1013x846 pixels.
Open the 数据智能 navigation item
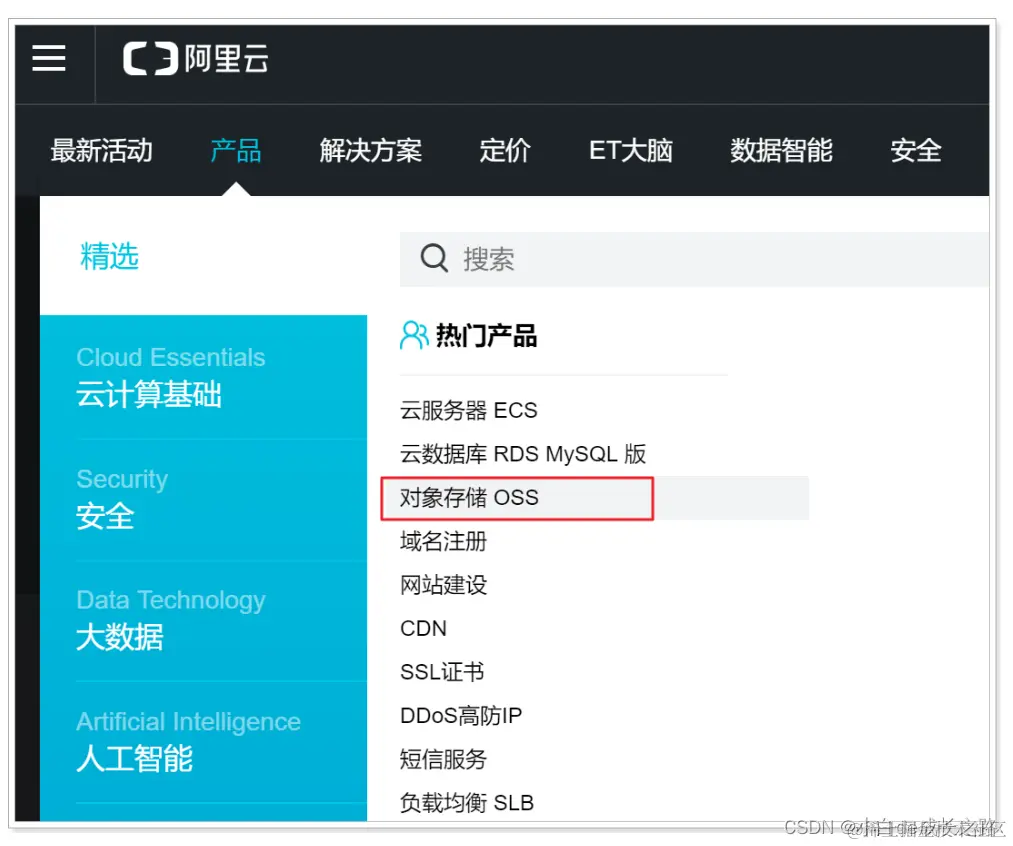coord(781,151)
